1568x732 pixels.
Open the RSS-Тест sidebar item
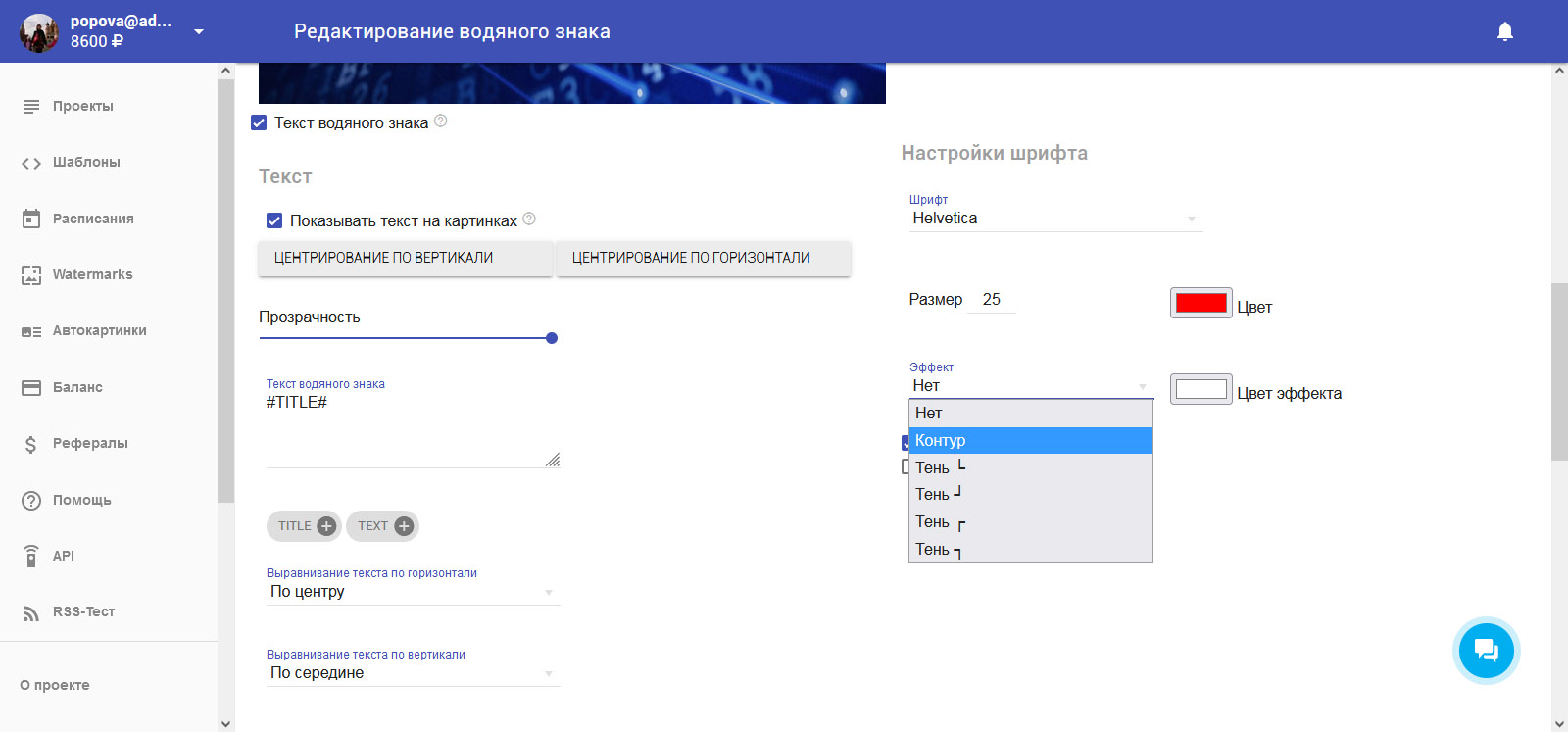[x=83, y=611]
